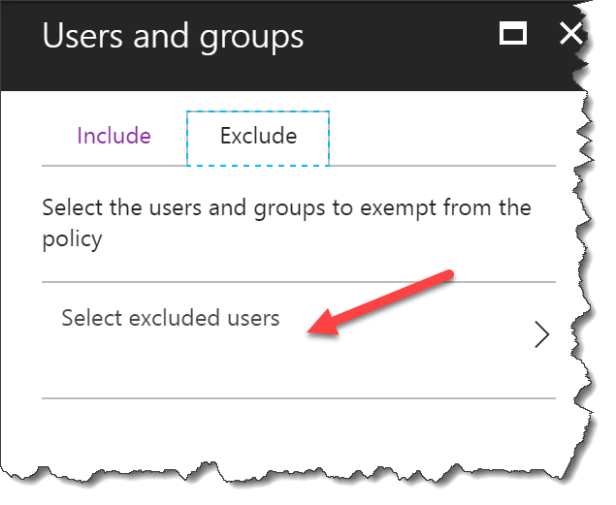Click the square maximize icon in header

pyautogui.click(x=513, y=33)
